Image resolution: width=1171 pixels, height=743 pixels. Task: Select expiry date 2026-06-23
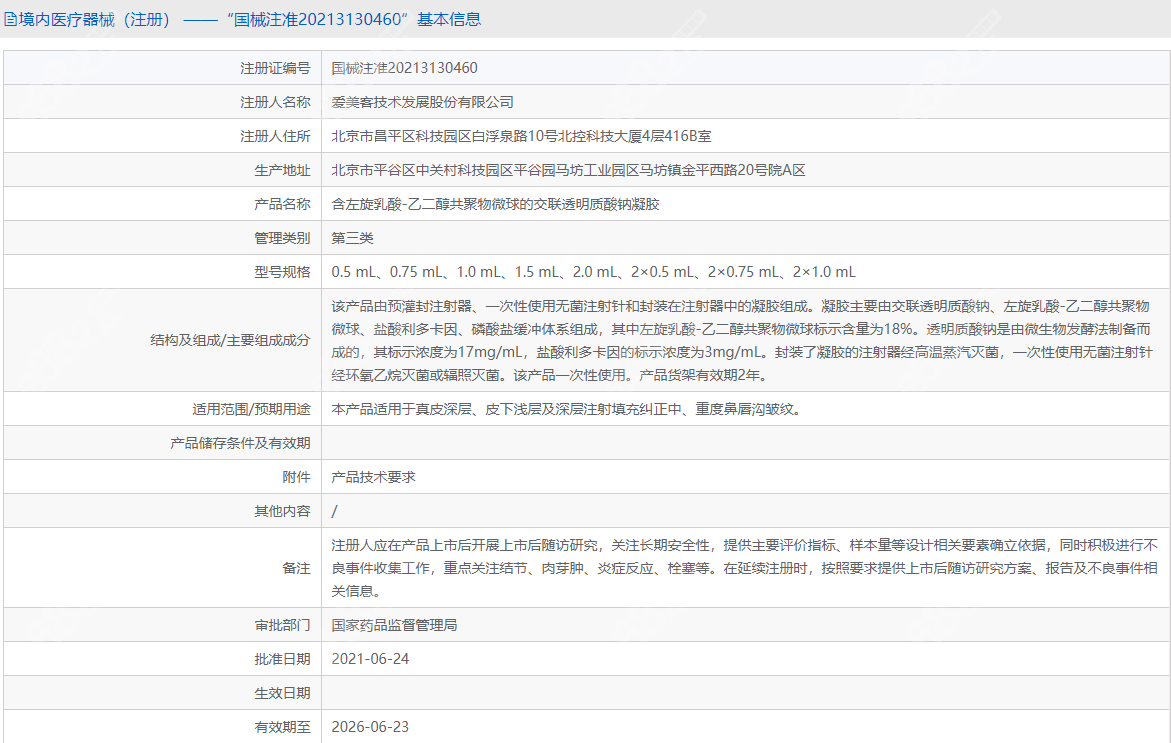[370, 727]
